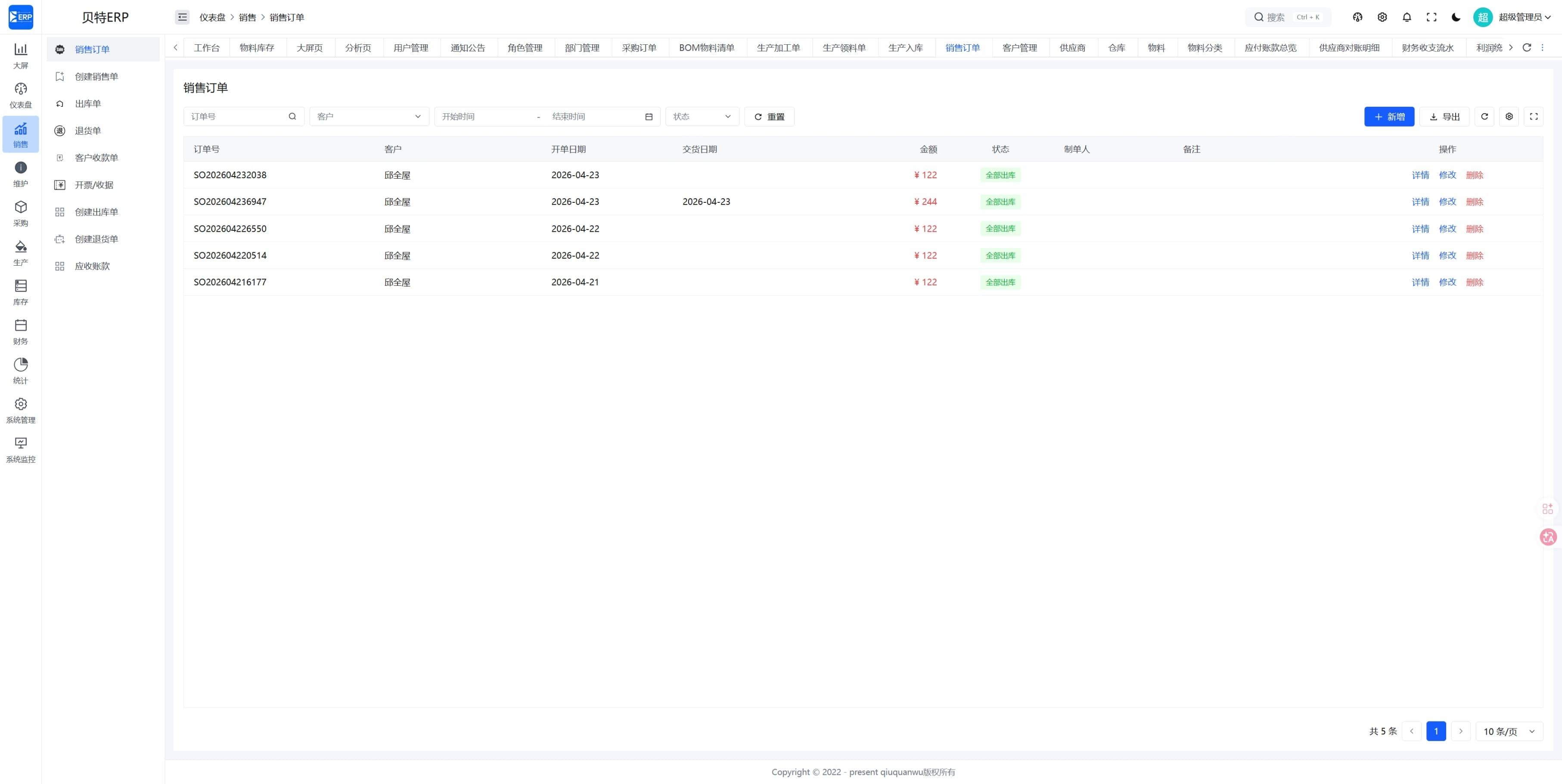Viewport: 1562px width, 784px height.
Task: Open 应收账款 in the sales menu
Action: (x=103, y=266)
